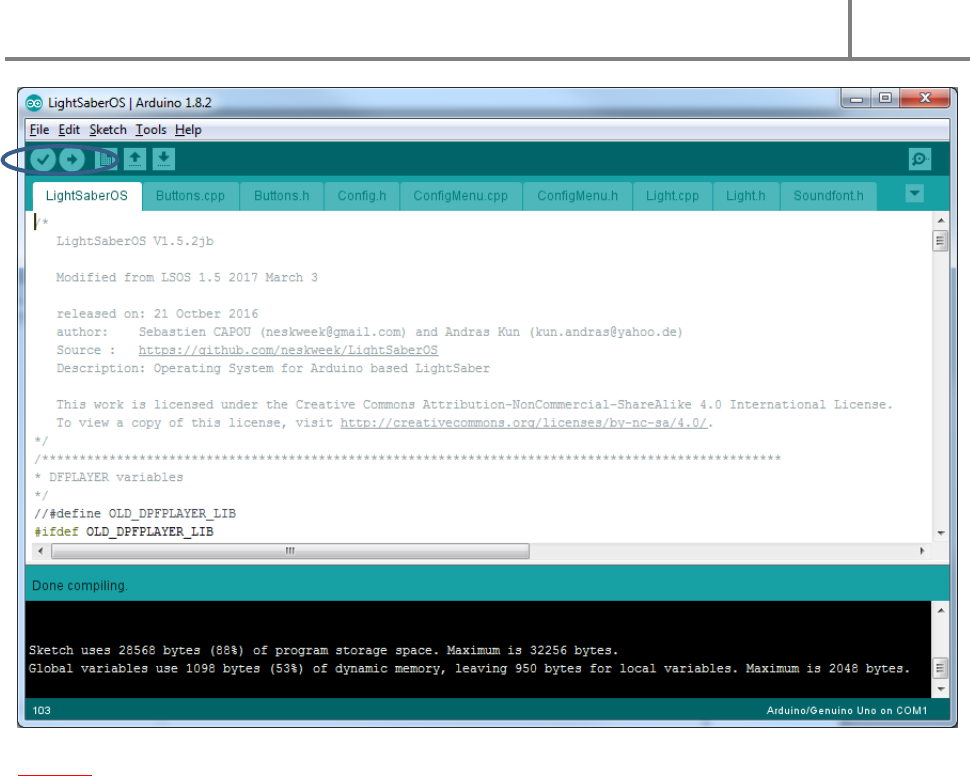Click the Verify checkmark button
This screenshot has height=776, width=970.
point(43,160)
